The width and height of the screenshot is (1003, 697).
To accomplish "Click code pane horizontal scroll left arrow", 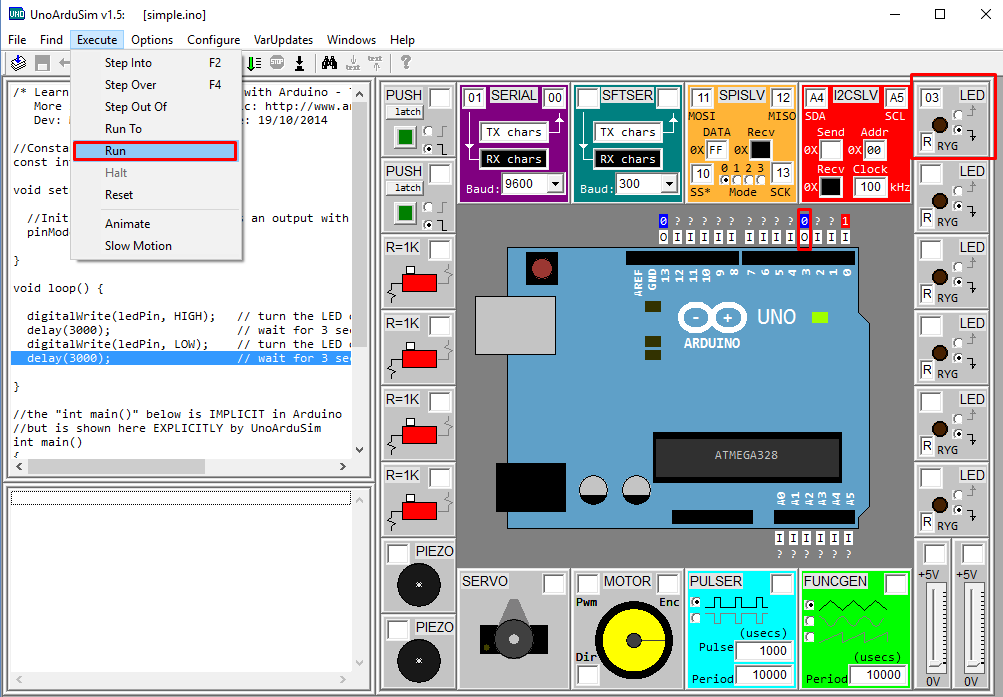I will point(19,467).
